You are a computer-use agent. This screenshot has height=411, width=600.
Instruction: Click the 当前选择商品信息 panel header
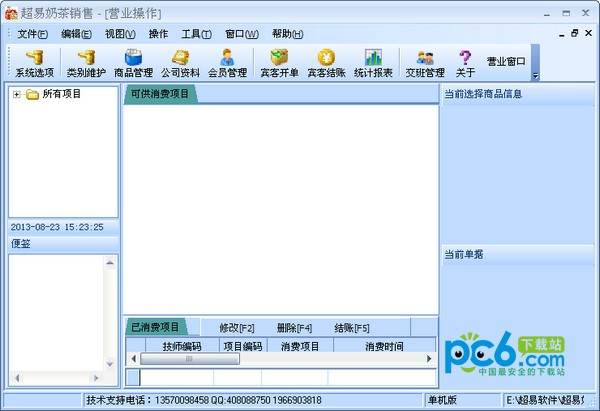tap(517, 94)
